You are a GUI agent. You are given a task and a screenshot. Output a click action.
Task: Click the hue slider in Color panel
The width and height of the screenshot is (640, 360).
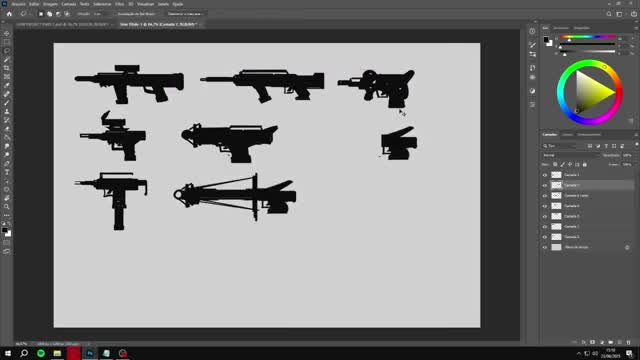click(588, 37)
